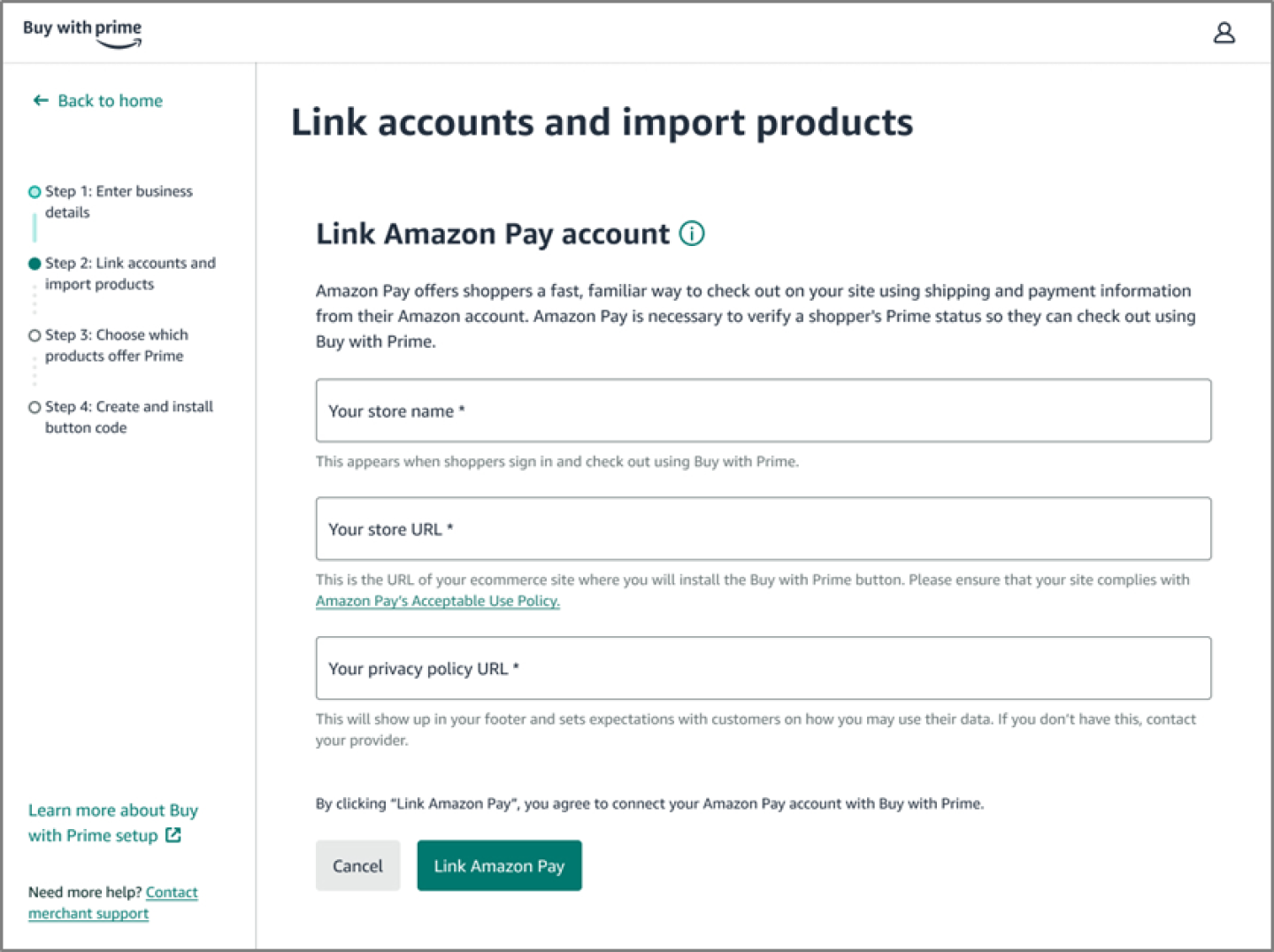Click the filled Step 2 progress dot
1274x952 pixels.
pyautogui.click(x=35, y=263)
